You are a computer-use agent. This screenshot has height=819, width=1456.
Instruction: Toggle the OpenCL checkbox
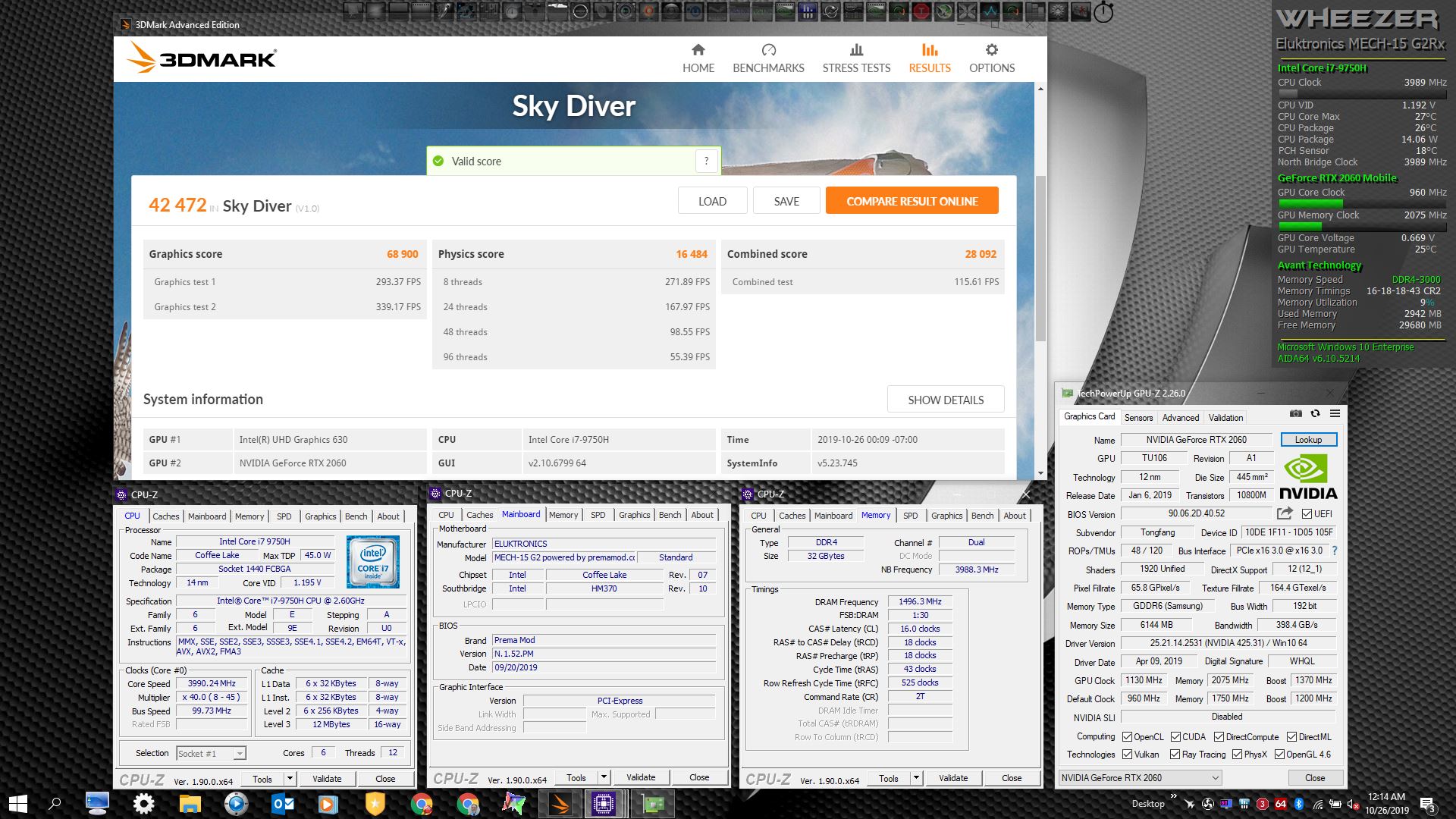(1128, 736)
